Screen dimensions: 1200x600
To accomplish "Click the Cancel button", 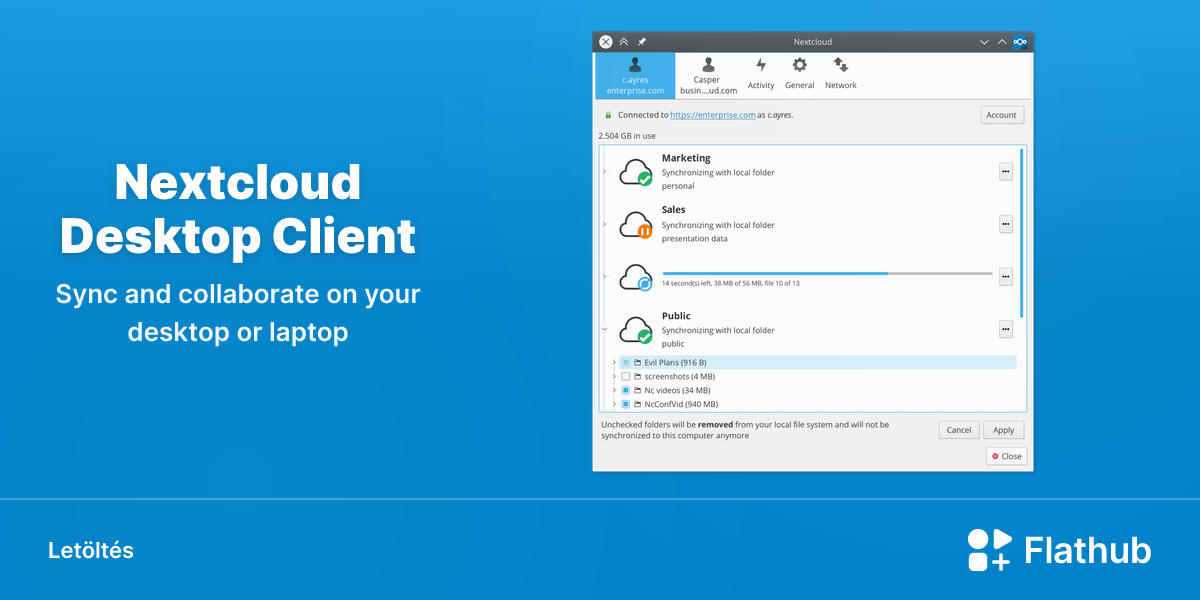I will (959, 430).
